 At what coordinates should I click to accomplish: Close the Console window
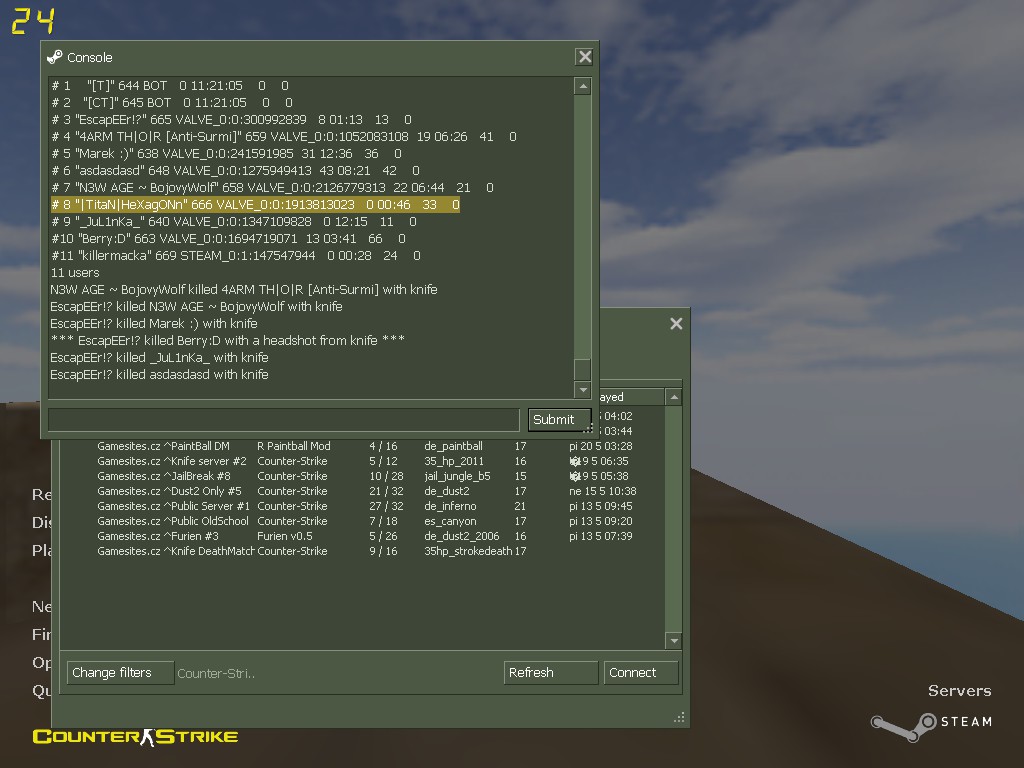[584, 57]
